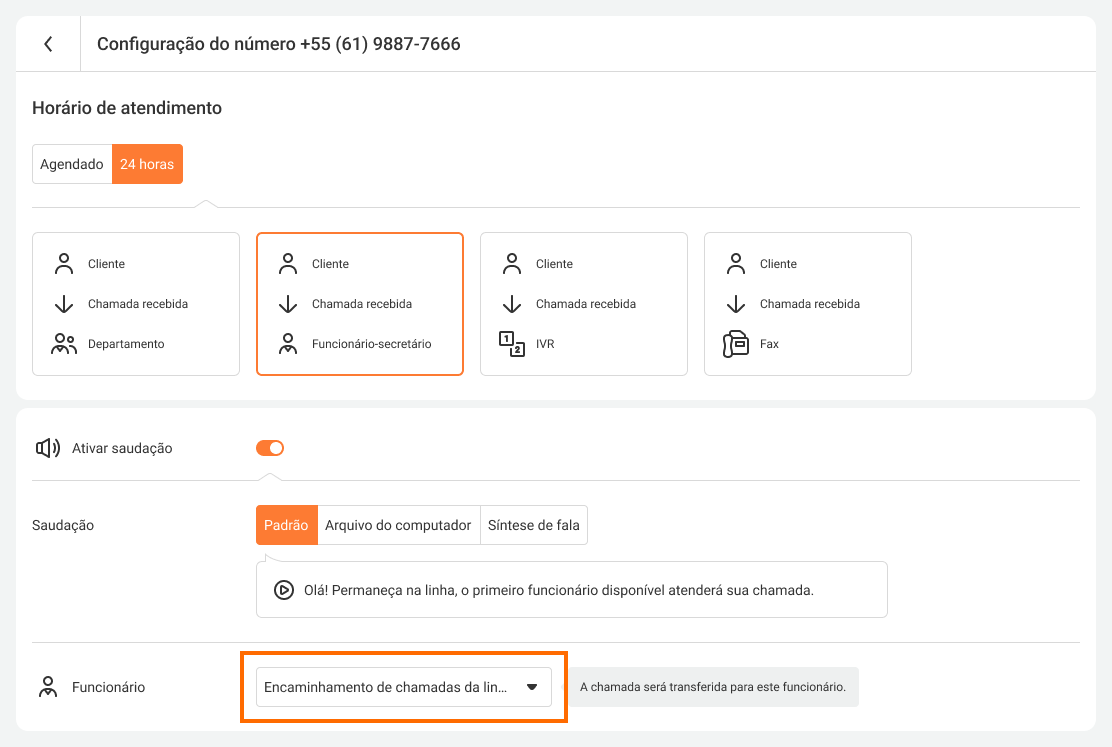Choose the IVR call routing card

584,304
